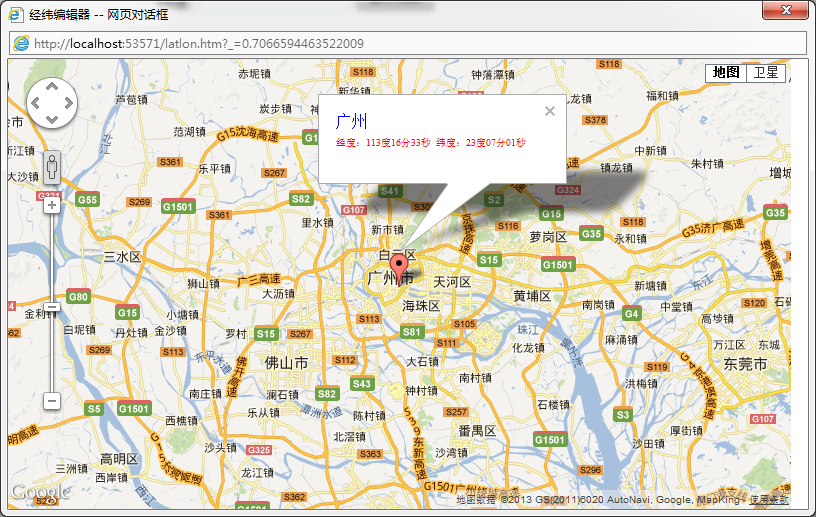Click the dialog title bar page icon

[16, 14]
